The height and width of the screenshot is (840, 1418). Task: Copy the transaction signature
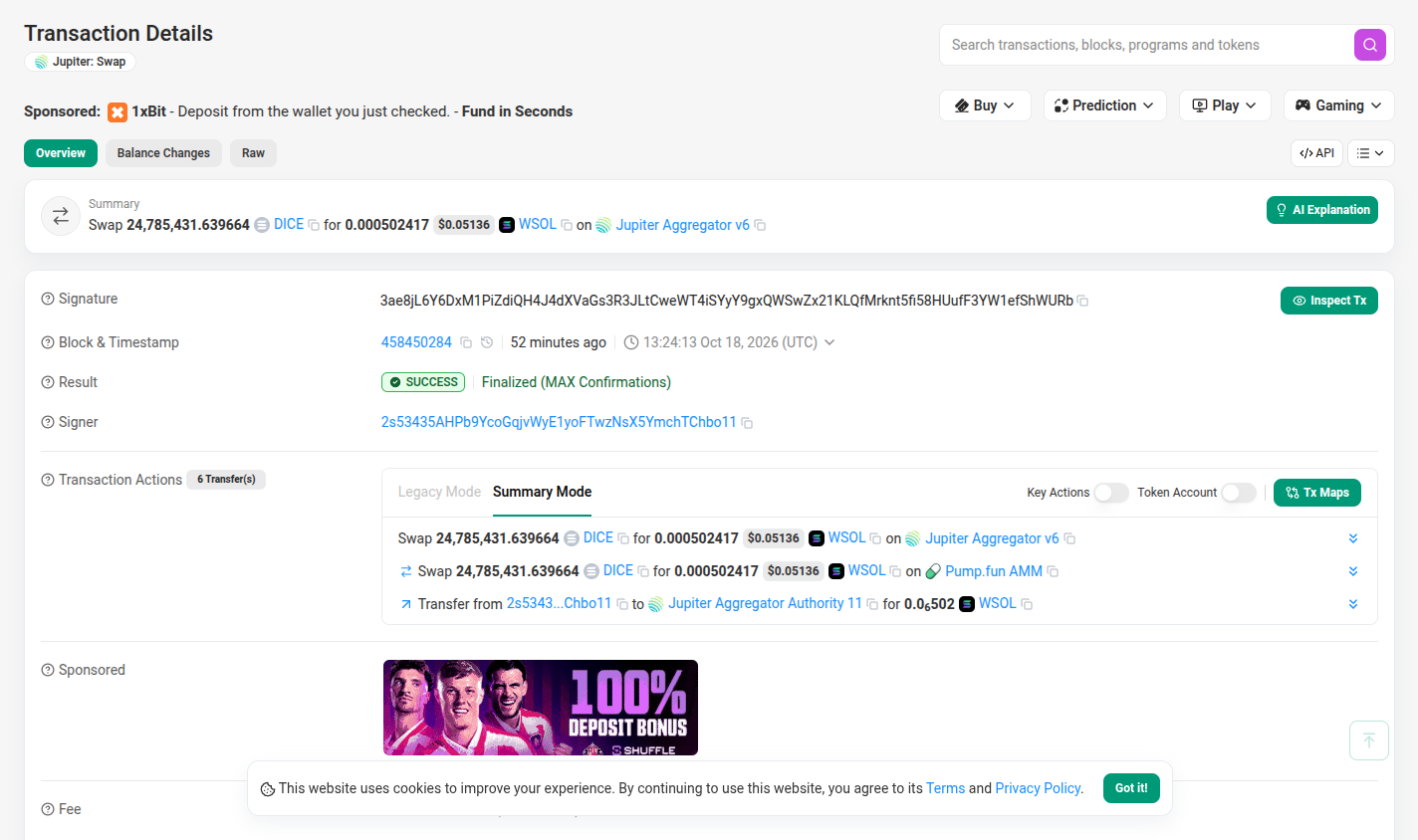1083,301
